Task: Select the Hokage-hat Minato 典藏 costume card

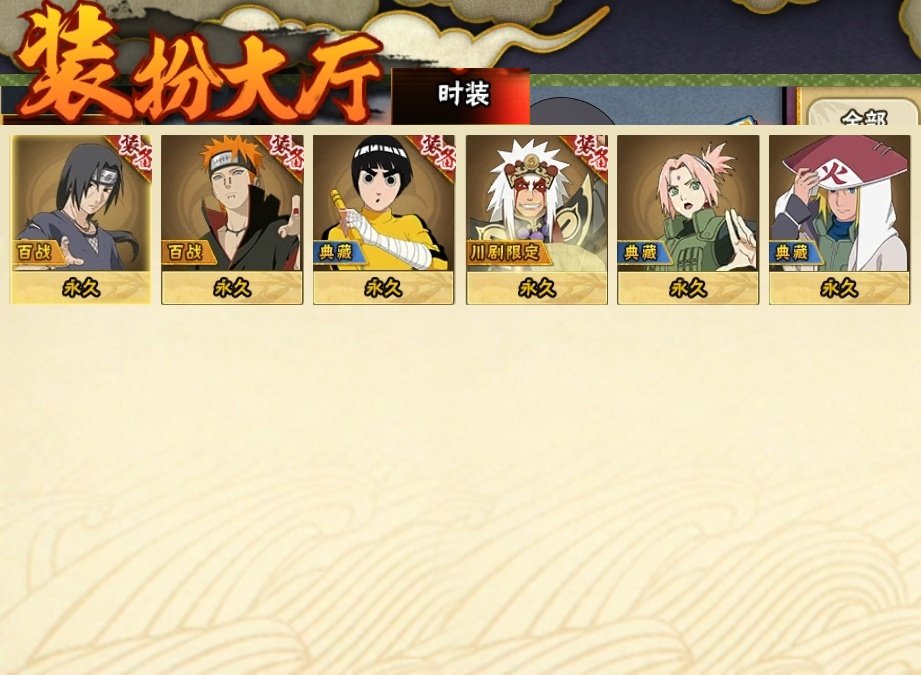Action: [839, 219]
